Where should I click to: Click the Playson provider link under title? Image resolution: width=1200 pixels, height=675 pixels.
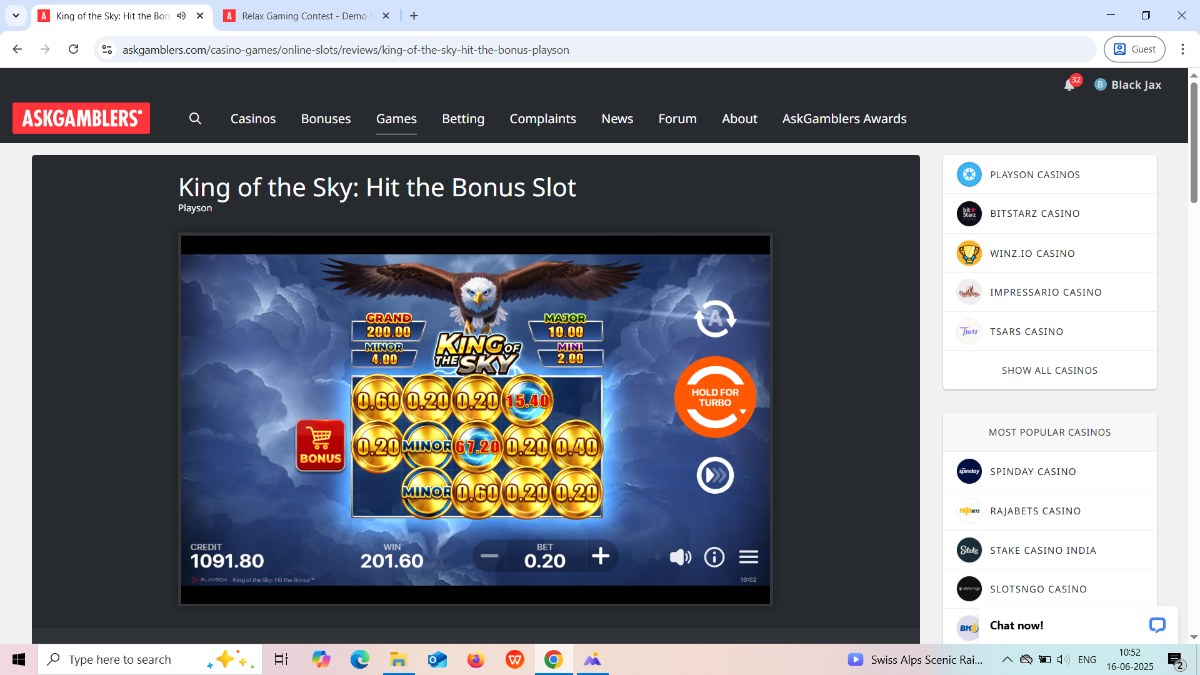pyautogui.click(x=195, y=208)
